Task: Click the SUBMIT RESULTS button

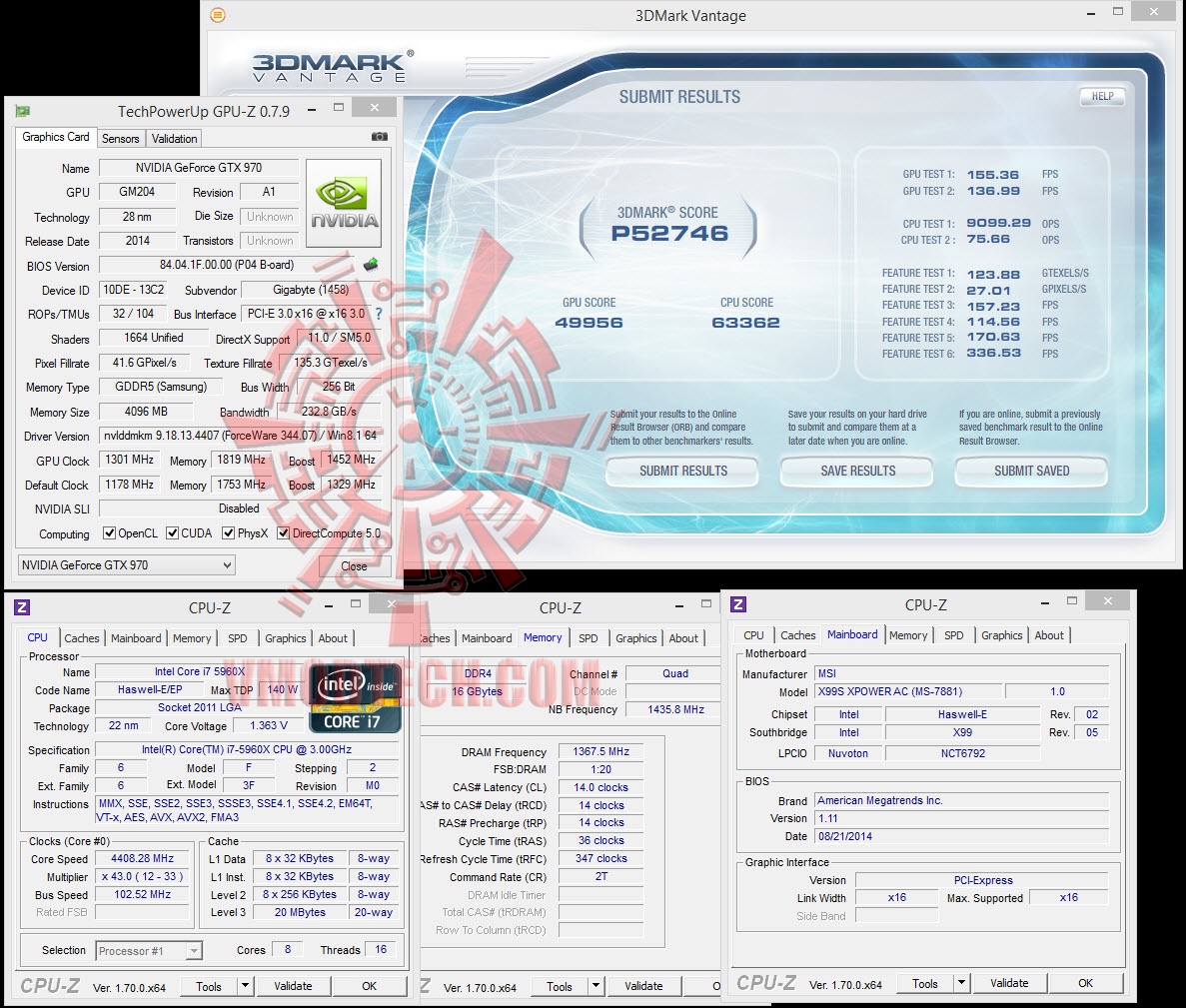Action: coord(683,472)
